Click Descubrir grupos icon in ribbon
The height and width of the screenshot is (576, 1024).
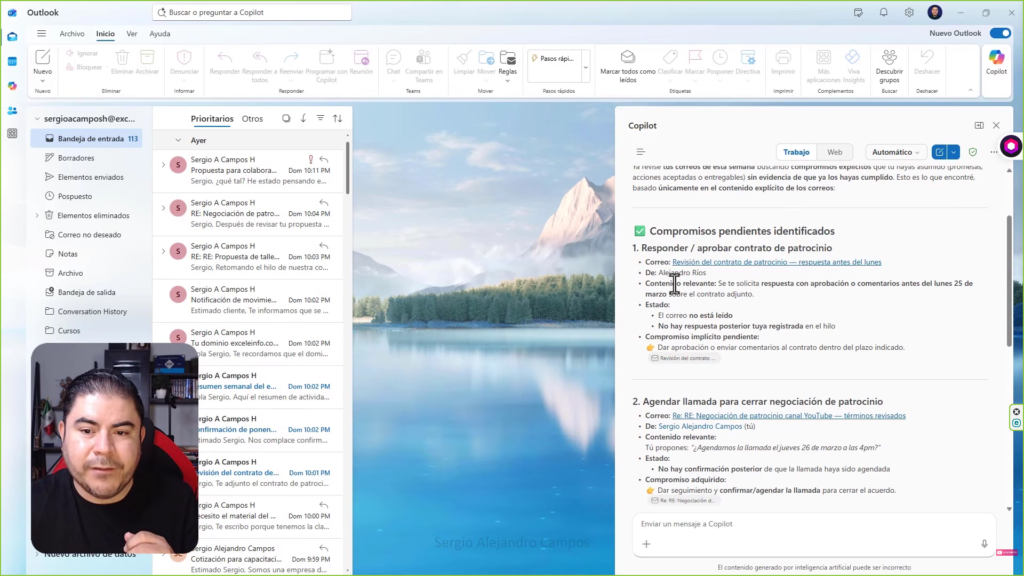pos(889,57)
